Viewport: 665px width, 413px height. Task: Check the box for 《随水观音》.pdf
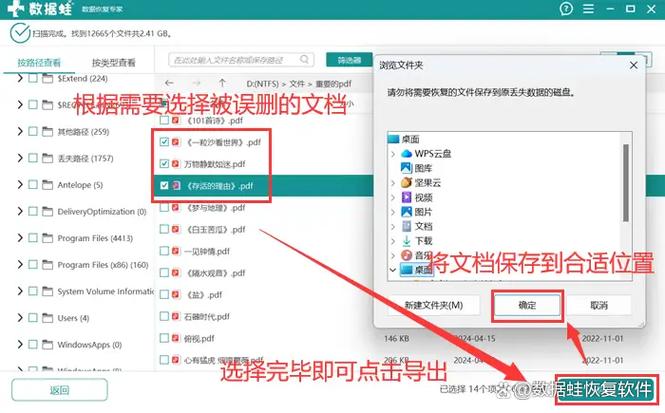click(x=164, y=273)
